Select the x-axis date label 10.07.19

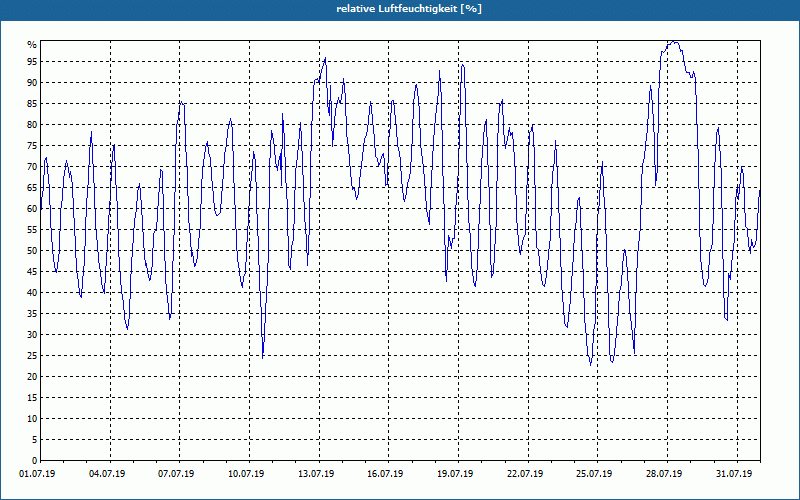pyautogui.click(x=246, y=474)
